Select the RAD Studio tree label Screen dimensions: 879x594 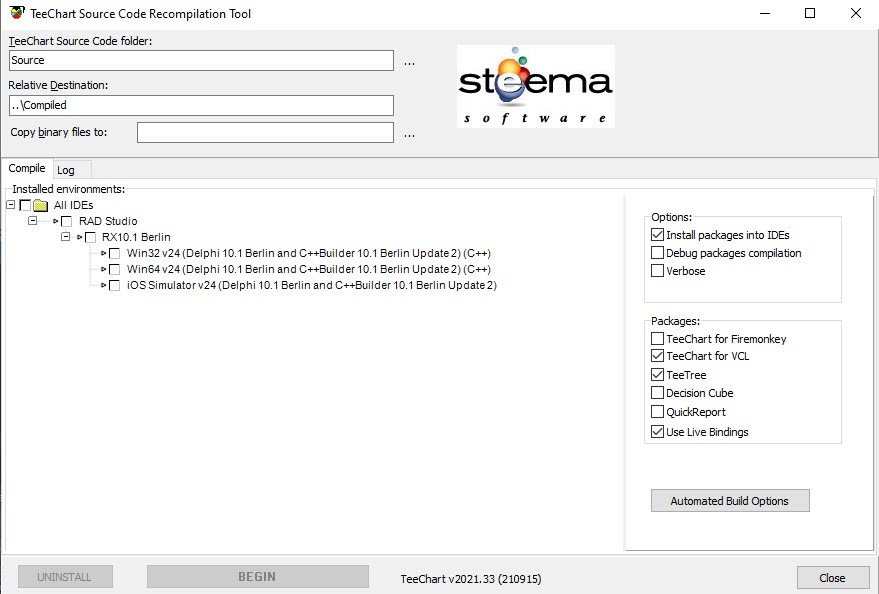(x=108, y=221)
